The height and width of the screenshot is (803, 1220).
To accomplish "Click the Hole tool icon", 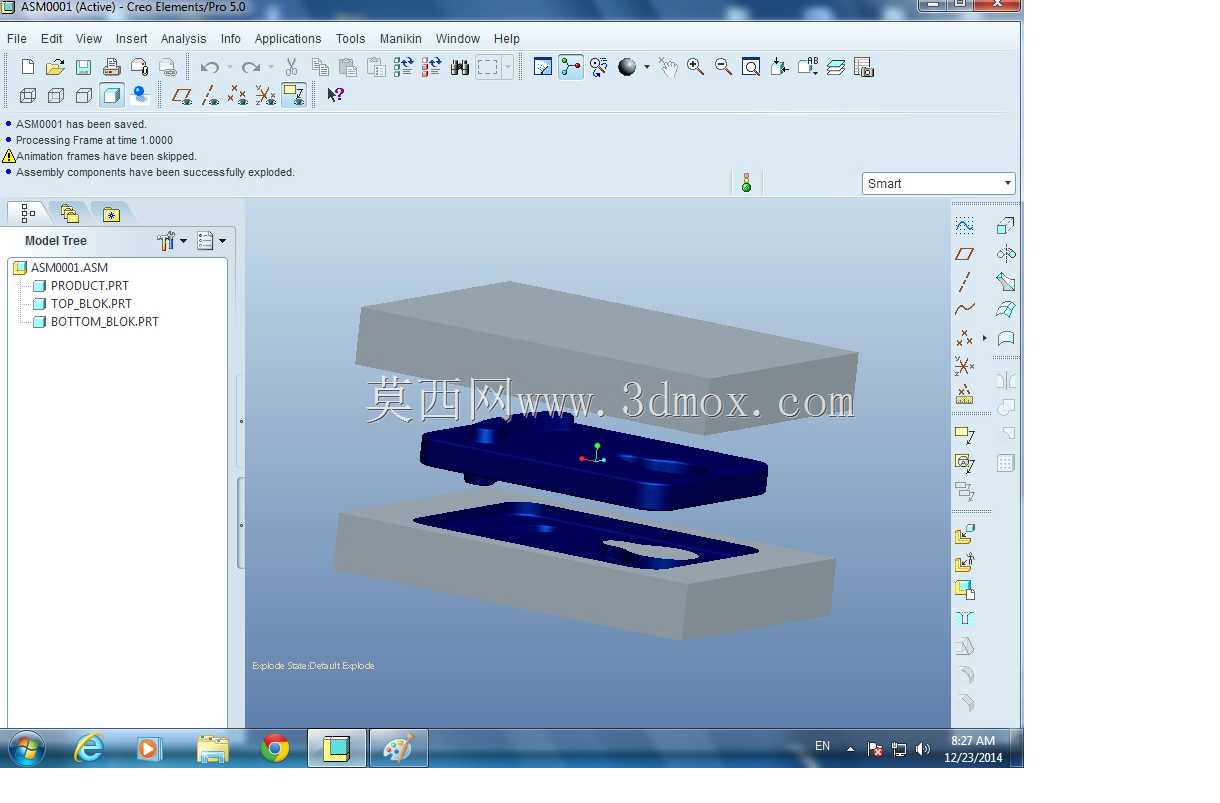I will pos(965,618).
